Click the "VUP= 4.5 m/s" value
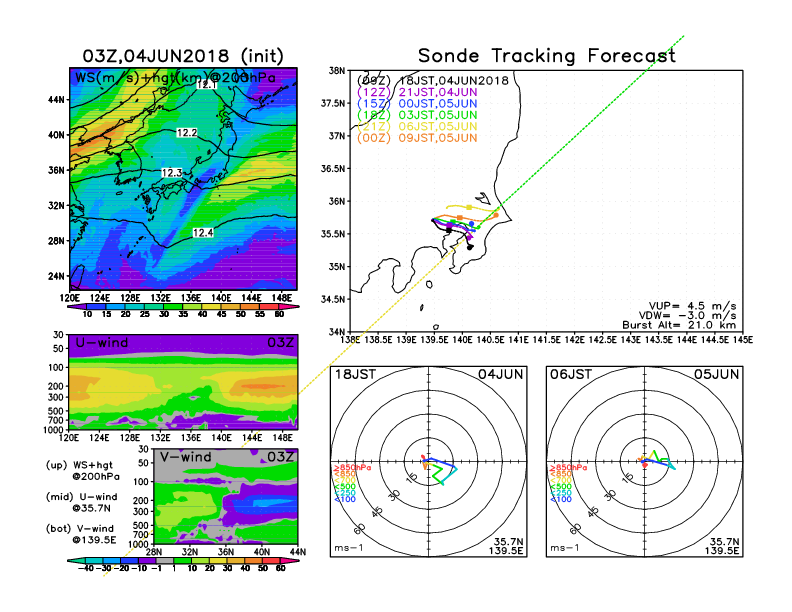The image size is (792, 612). click(692, 306)
